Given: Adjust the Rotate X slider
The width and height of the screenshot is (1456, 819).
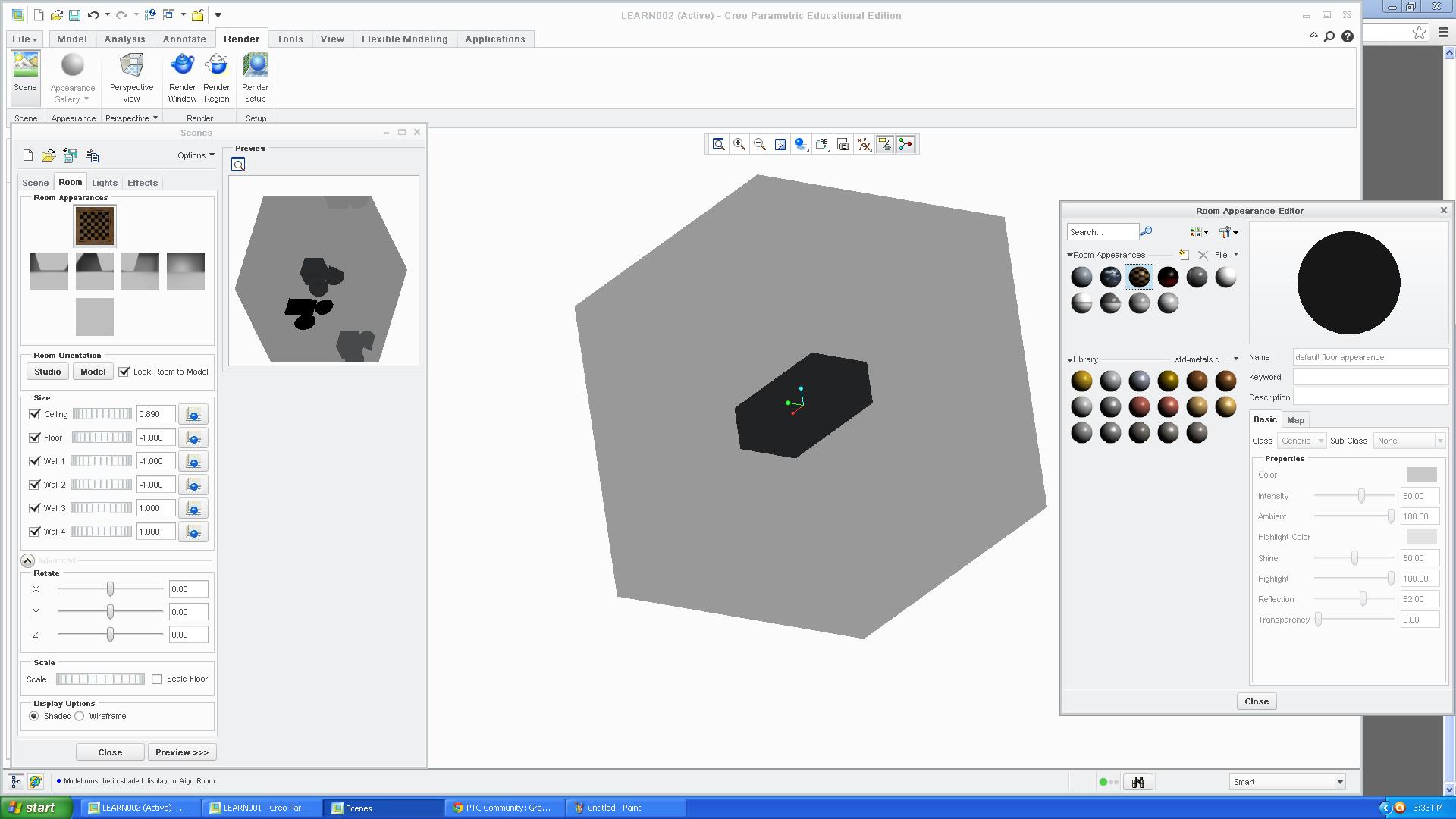Looking at the screenshot, I should click(x=111, y=589).
